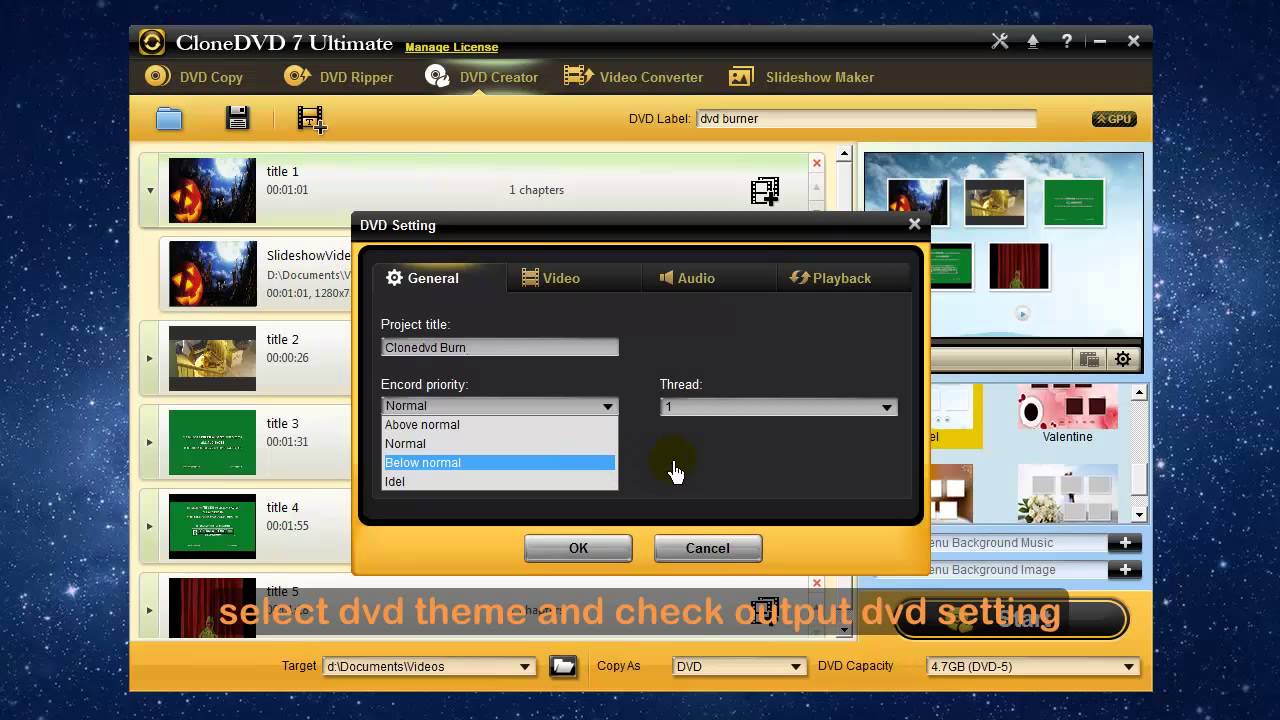The image size is (1280, 720).
Task: Click the save floppy disk icon
Action: coord(237,118)
